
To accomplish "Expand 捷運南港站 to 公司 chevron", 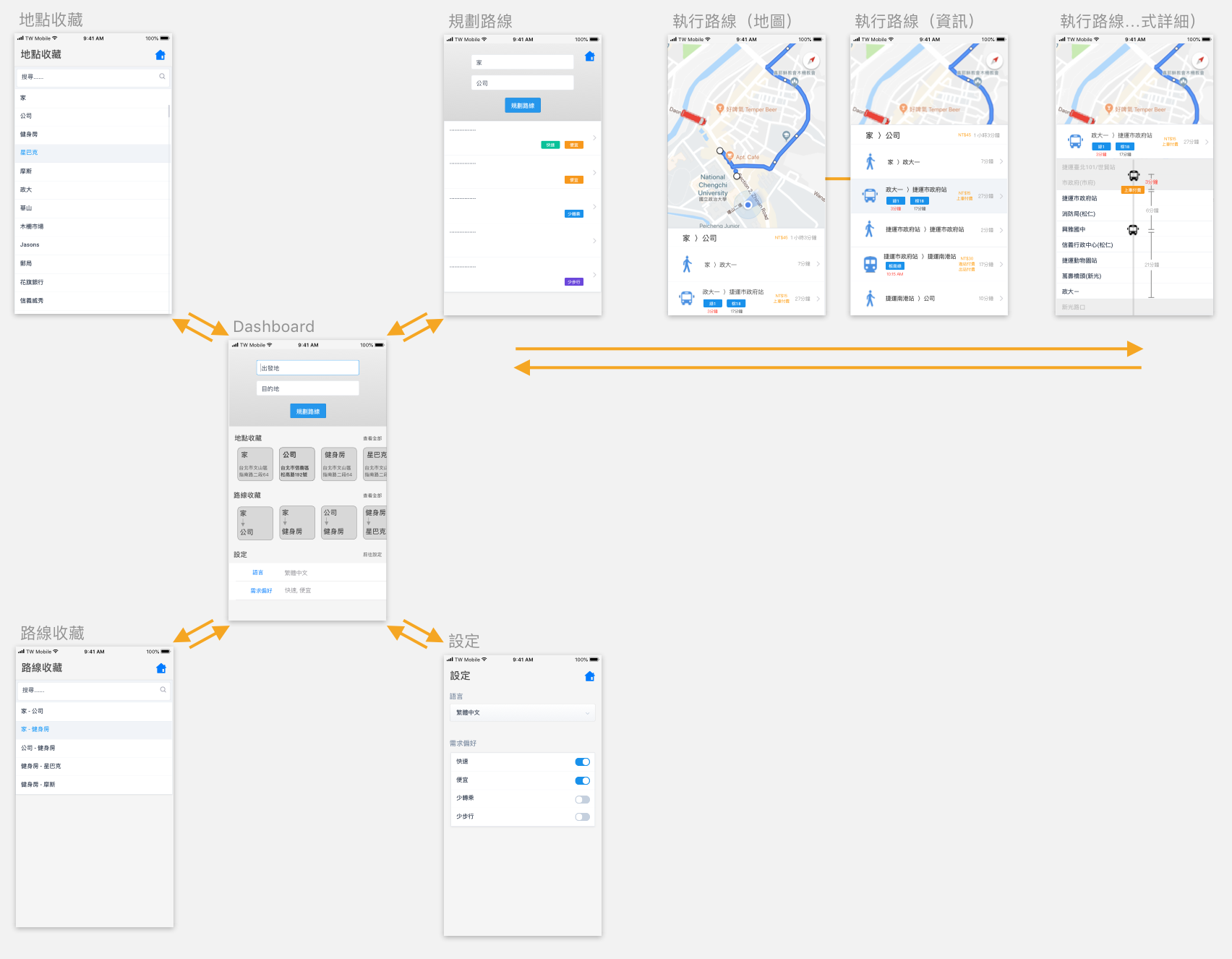I will (1001, 299).
